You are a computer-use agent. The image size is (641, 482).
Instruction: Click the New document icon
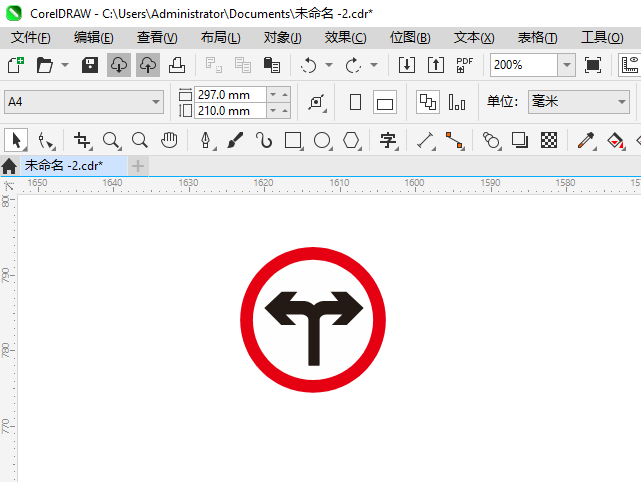click(x=16, y=65)
